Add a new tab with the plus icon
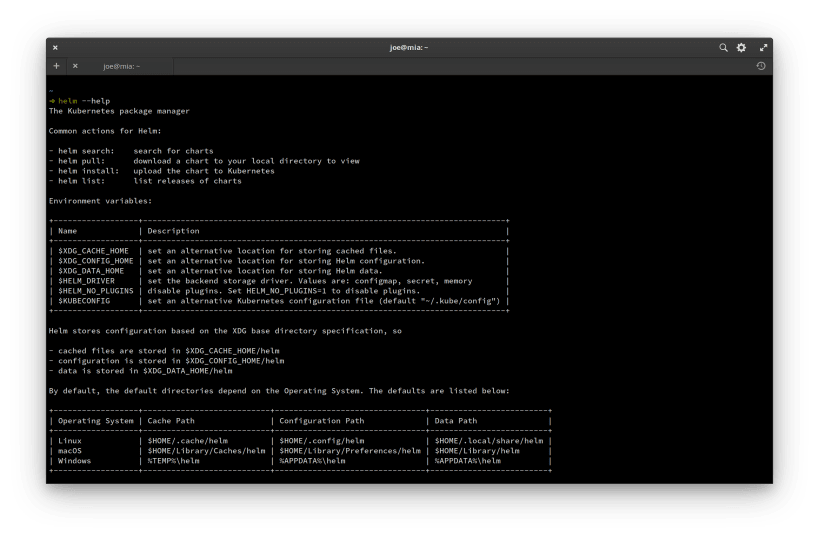Viewport: 819px width, 538px height. [56, 66]
